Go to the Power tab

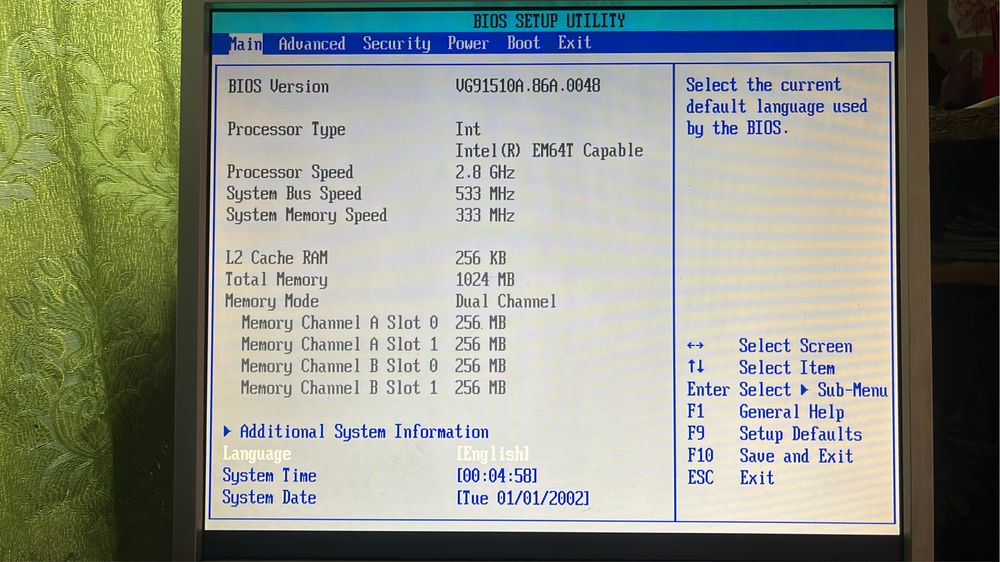pos(468,43)
